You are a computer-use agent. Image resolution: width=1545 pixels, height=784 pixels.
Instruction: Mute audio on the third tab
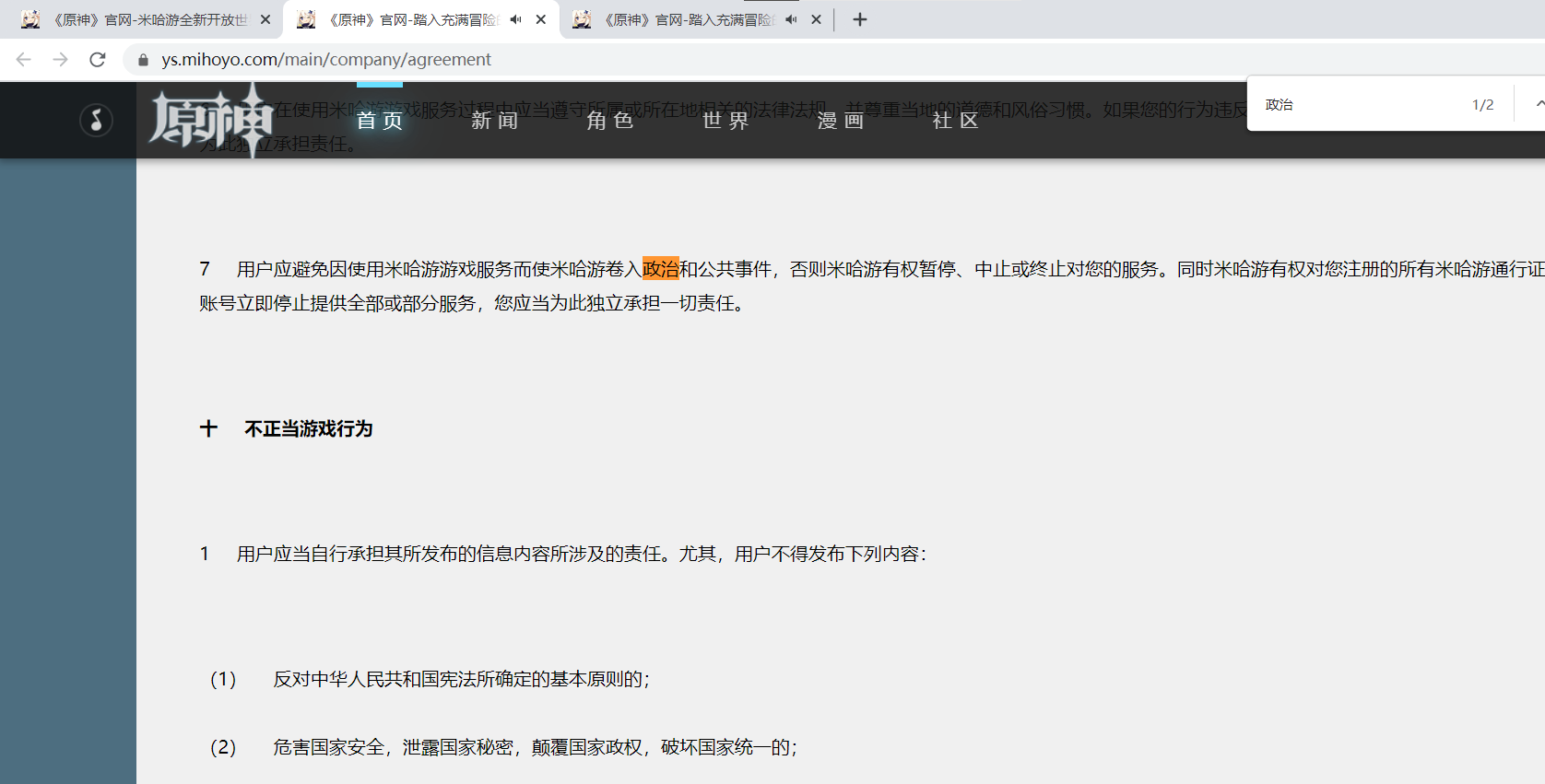point(791,19)
